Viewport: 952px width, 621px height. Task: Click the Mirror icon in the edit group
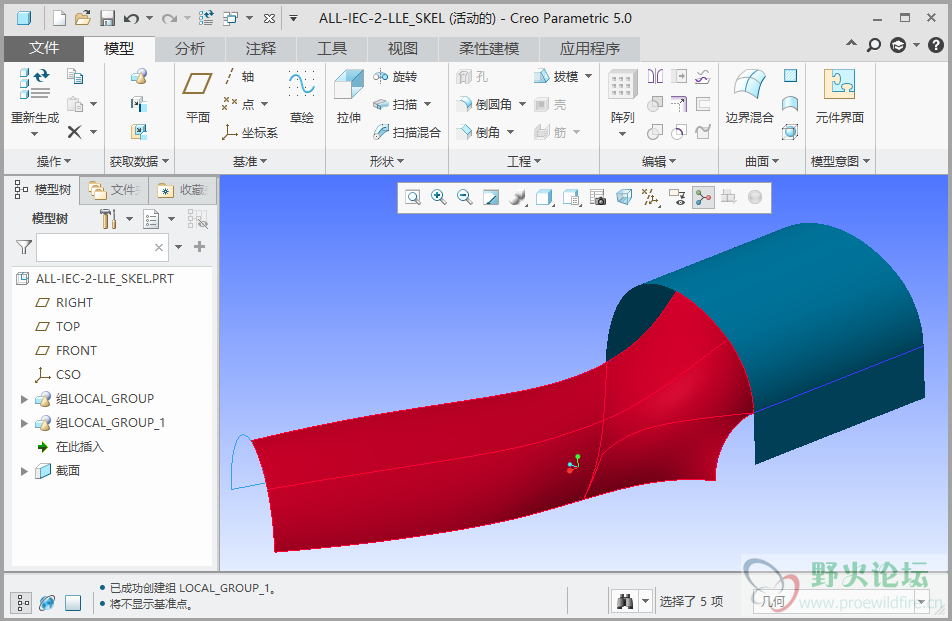[655, 76]
